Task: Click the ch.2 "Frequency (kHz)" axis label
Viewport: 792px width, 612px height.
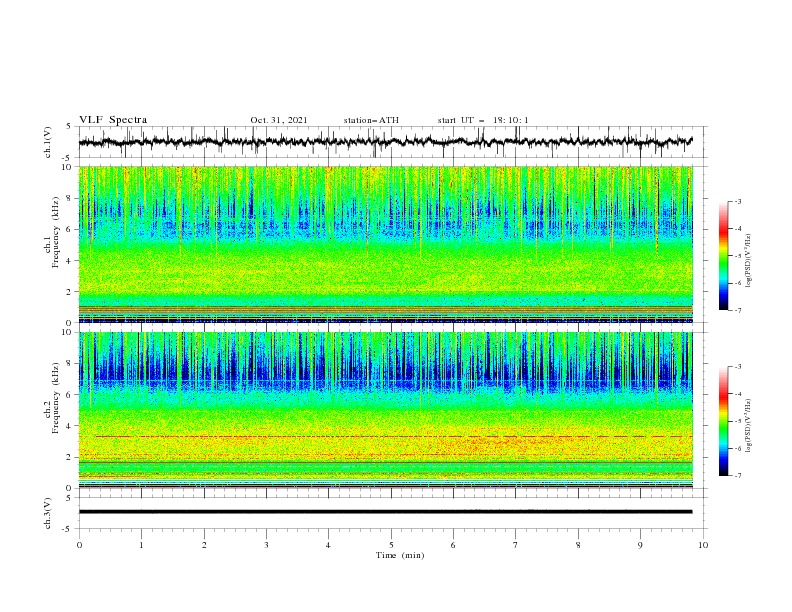Action: [x=56, y=398]
